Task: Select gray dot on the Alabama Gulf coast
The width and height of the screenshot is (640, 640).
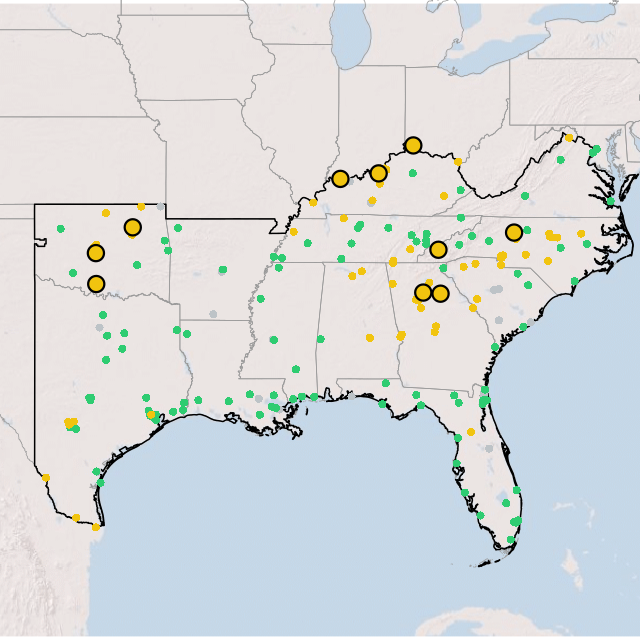Action: click(351, 396)
